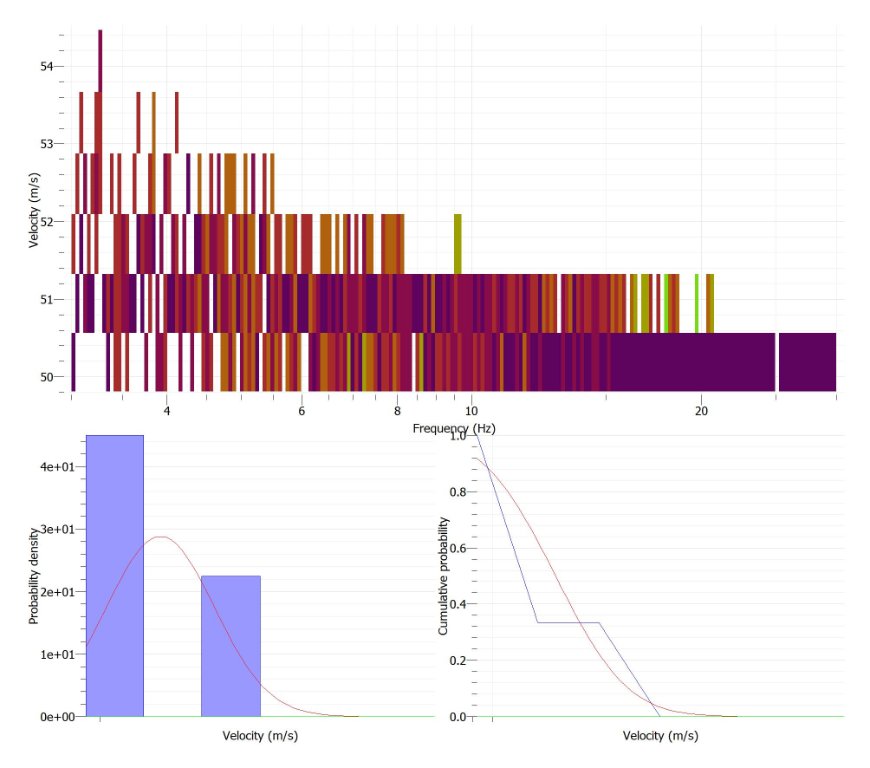Select the tallest blue histogram bar
870x768 pixels.
pos(115,575)
